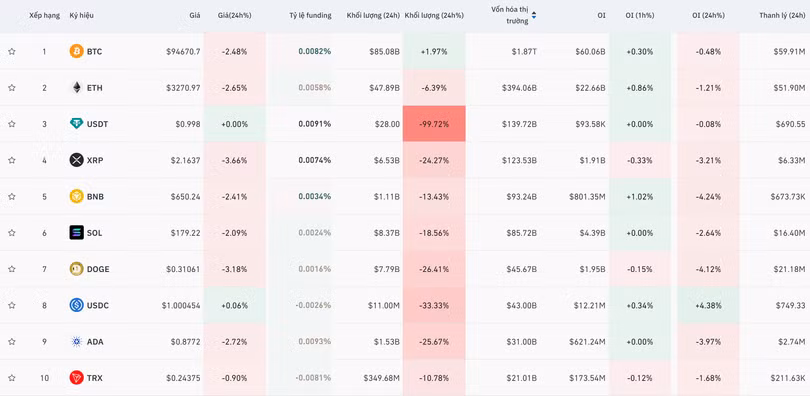810x396 pixels.
Task: Click BNB OI 1h change +1.02%
Action: pyautogui.click(x=640, y=196)
